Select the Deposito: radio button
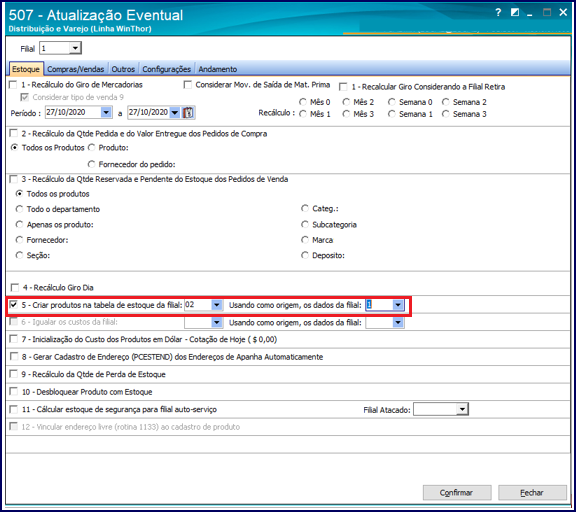The height and width of the screenshot is (512, 576). click(305, 255)
